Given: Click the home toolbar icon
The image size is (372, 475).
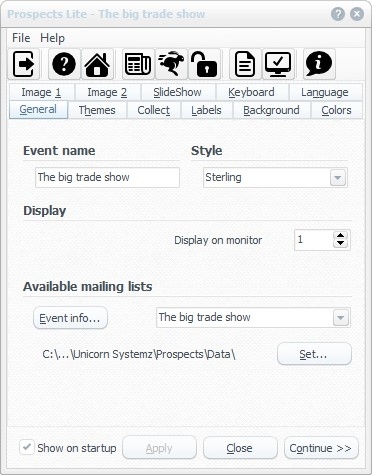Looking at the screenshot, I should click(97, 64).
